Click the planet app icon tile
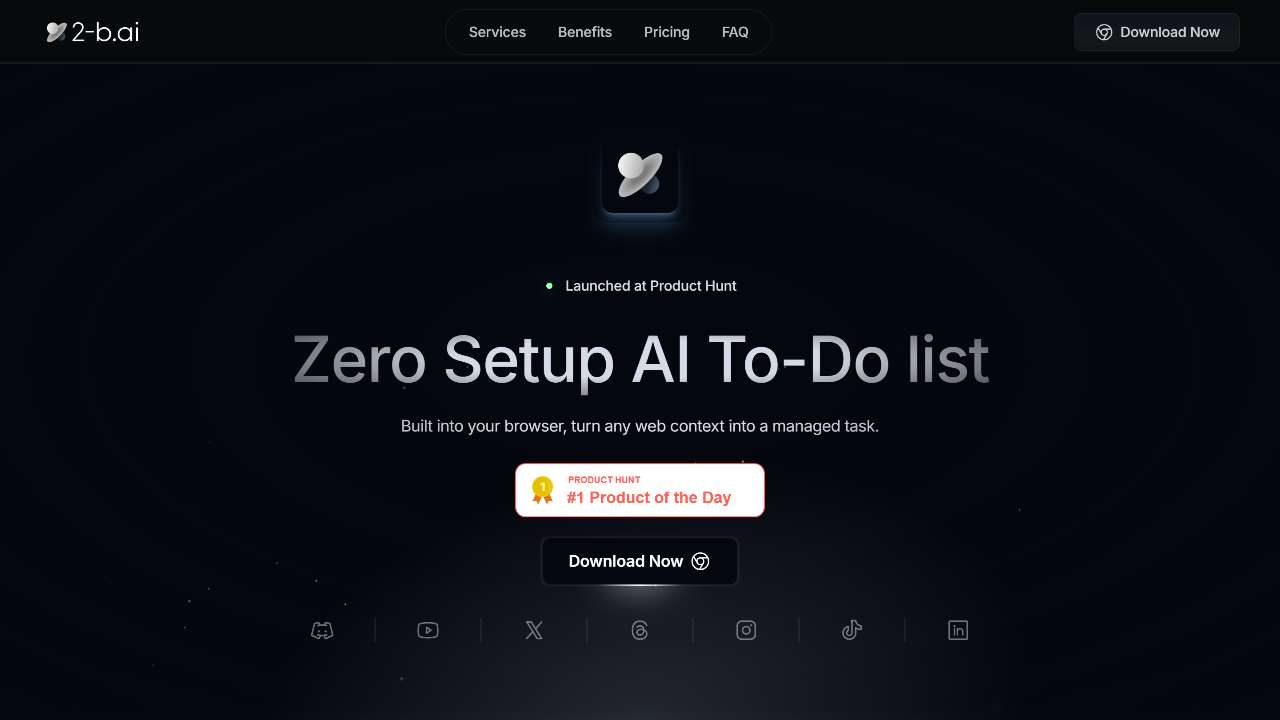The width and height of the screenshot is (1280, 720). (640, 176)
